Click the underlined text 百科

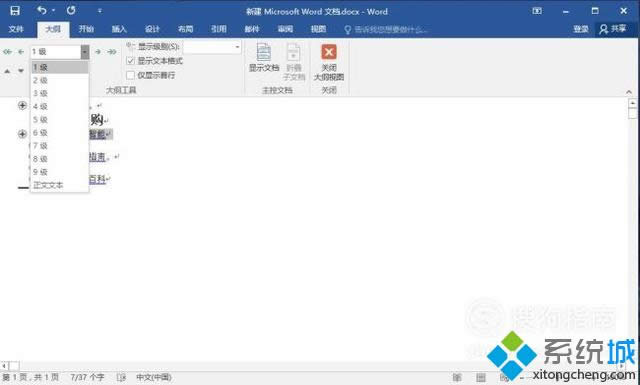click(x=97, y=179)
